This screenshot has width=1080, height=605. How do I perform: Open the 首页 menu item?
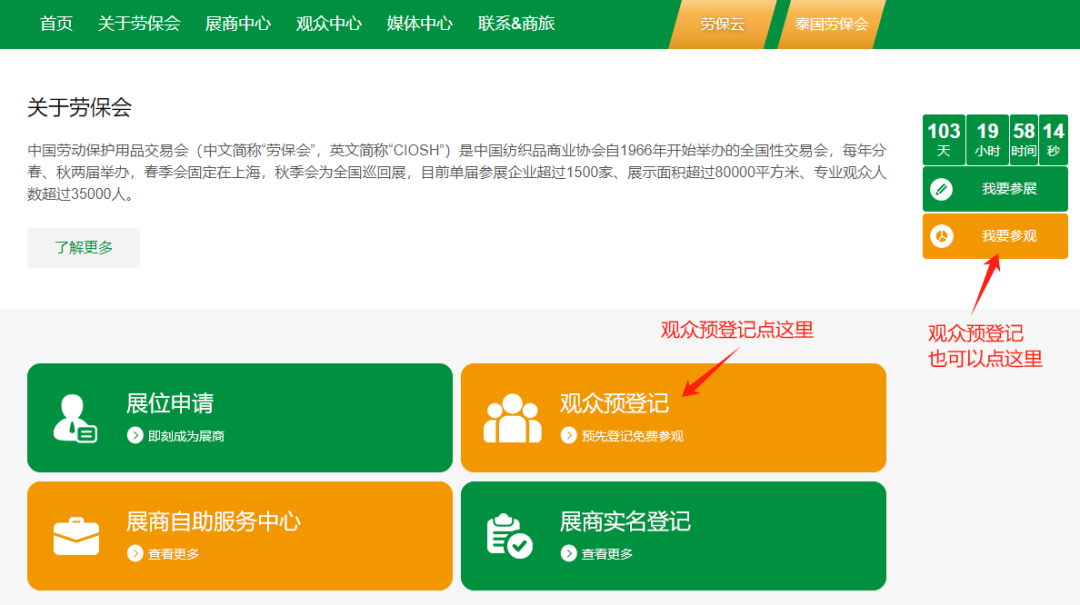pyautogui.click(x=56, y=23)
